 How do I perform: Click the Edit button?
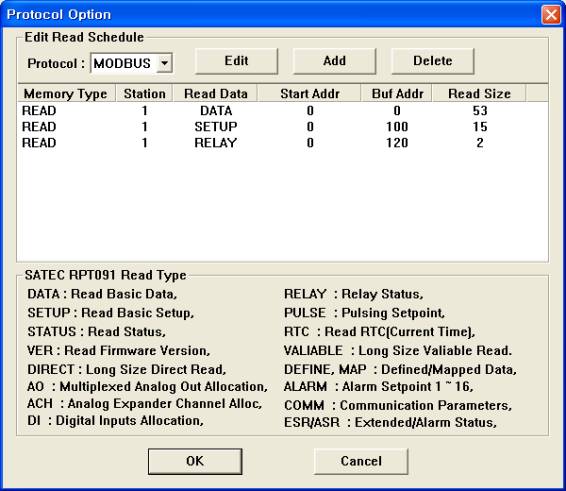[x=236, y=61]
